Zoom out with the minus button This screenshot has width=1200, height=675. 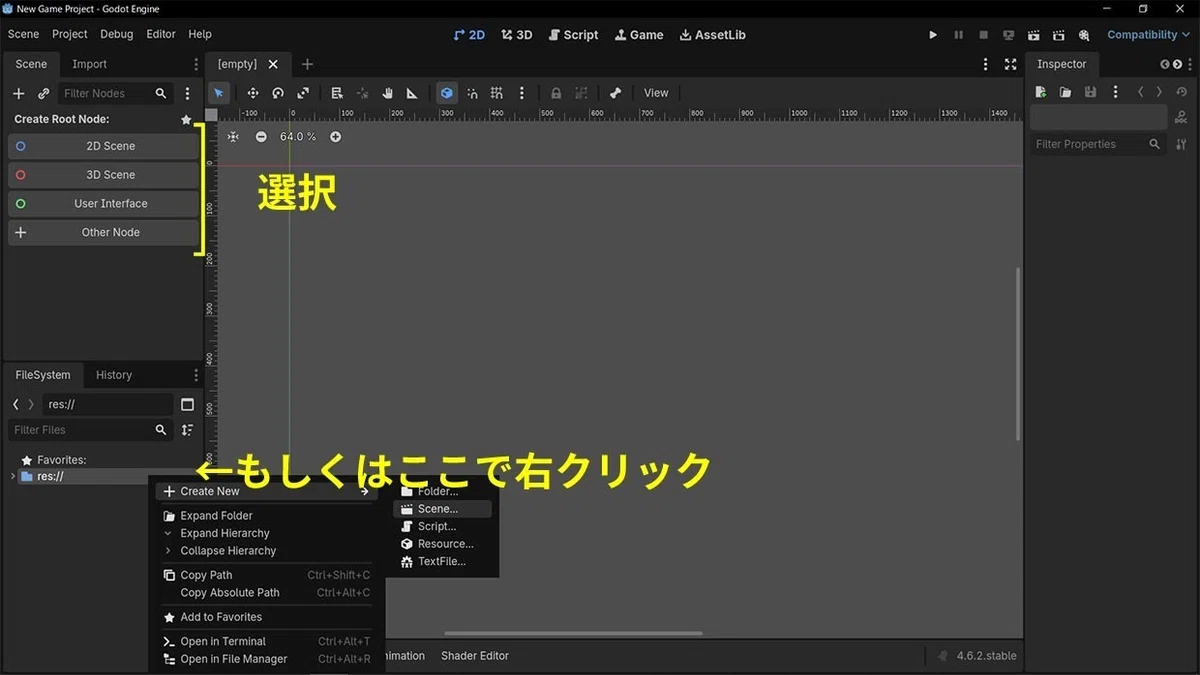pyautogui.click(x=261, y=136)
